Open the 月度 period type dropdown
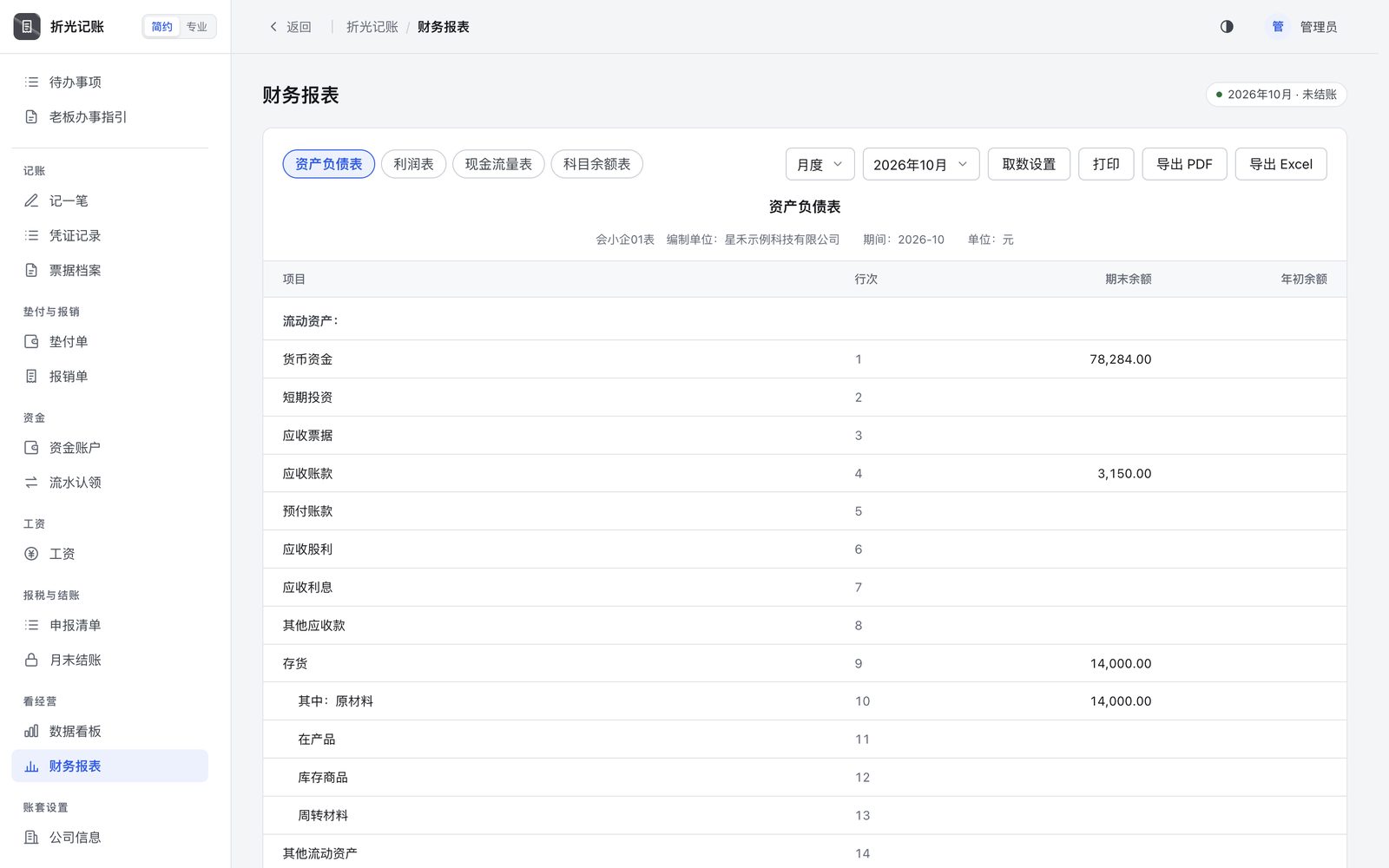This screenshot has height=868, width=1389. (820, 164)
